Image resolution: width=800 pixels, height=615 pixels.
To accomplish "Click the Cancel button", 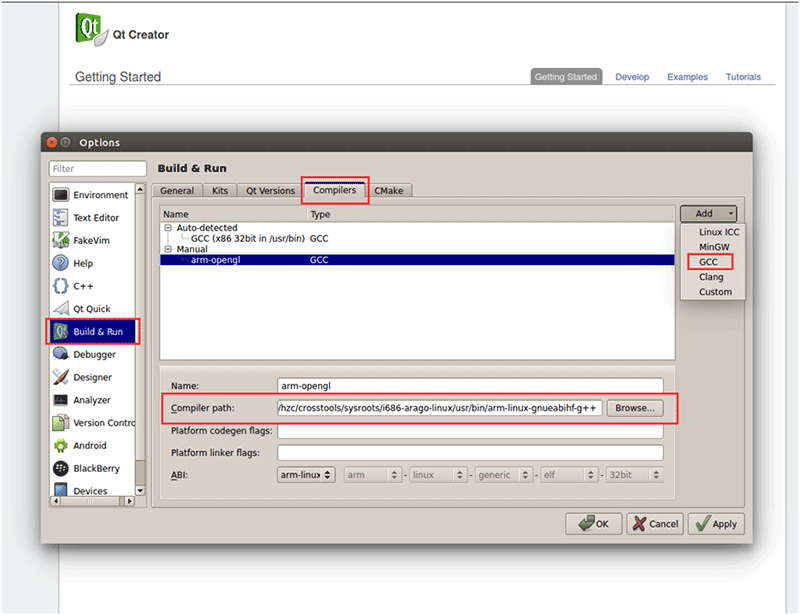I will tap(655, 524).
